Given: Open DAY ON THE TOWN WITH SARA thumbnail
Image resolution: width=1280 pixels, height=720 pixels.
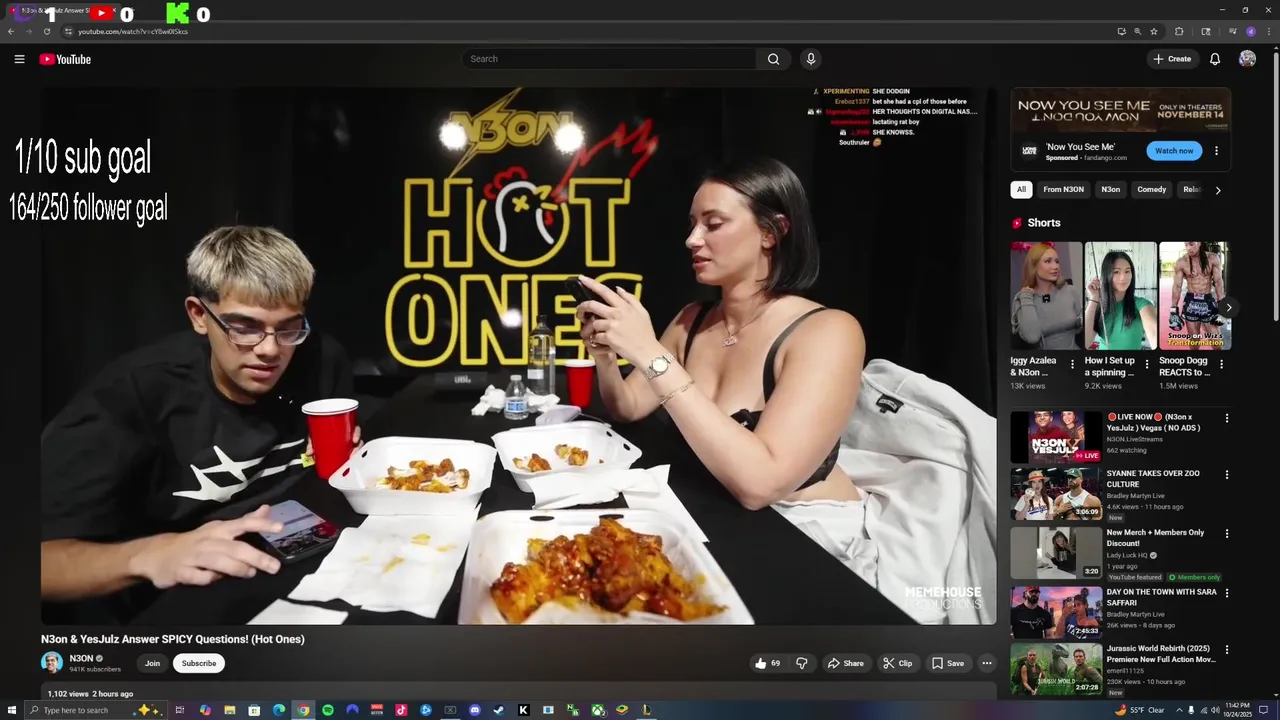Looking at the screenshot, I should pos(1056,611).
